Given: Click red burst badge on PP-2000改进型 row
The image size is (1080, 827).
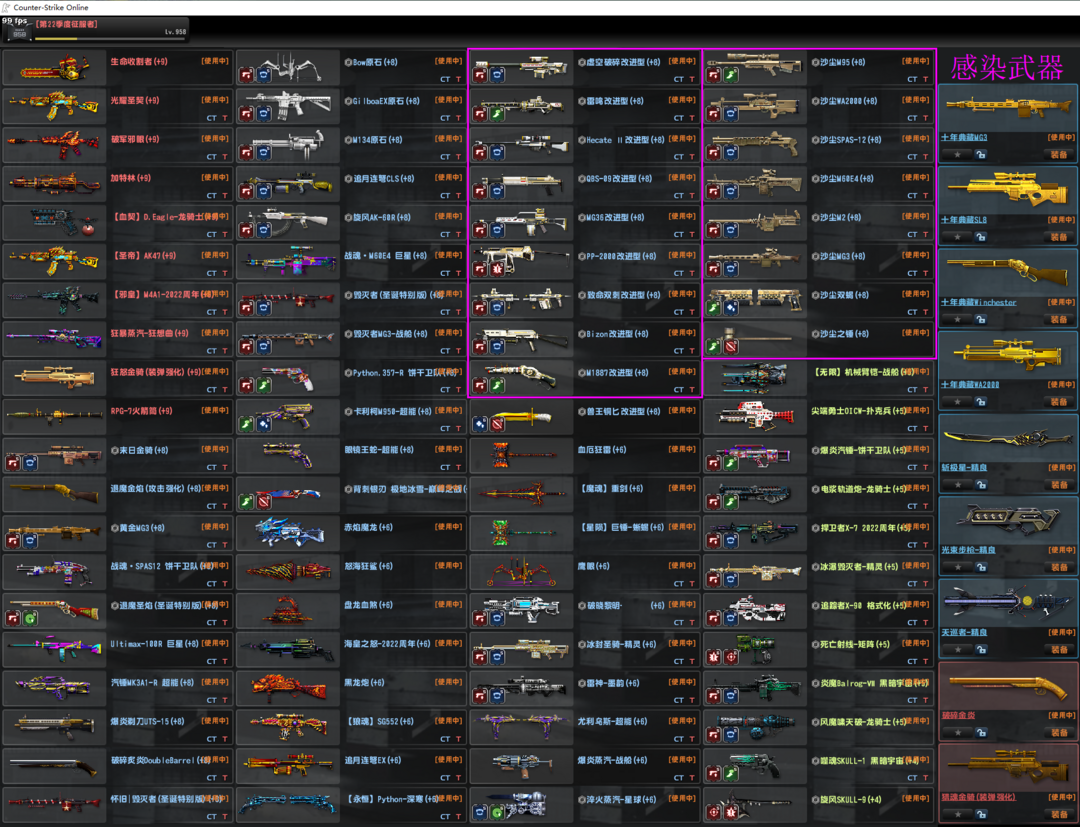Looking at the screenshot, I should point(497,269).
